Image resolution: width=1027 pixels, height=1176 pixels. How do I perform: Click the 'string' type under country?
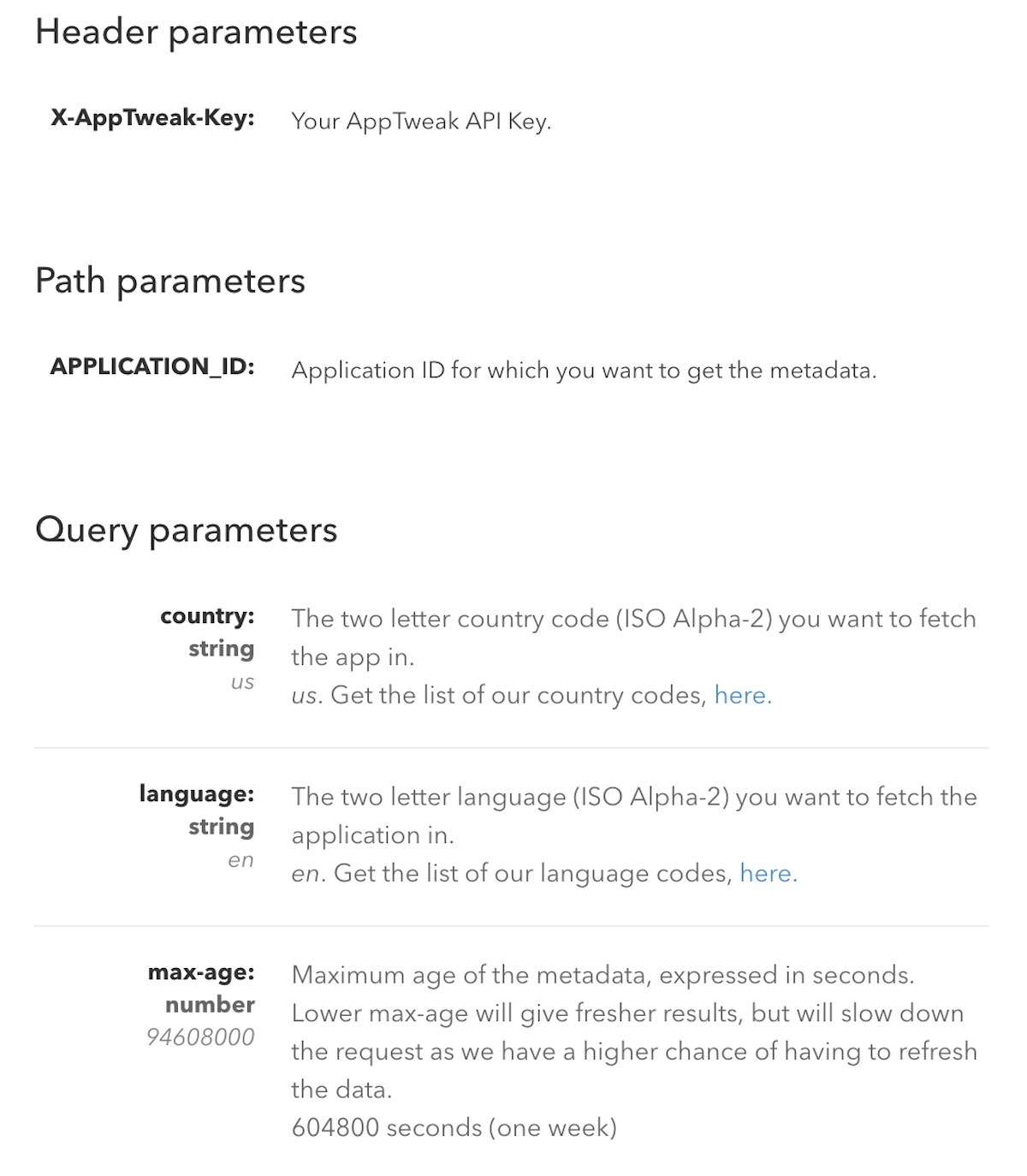[221, 649]
